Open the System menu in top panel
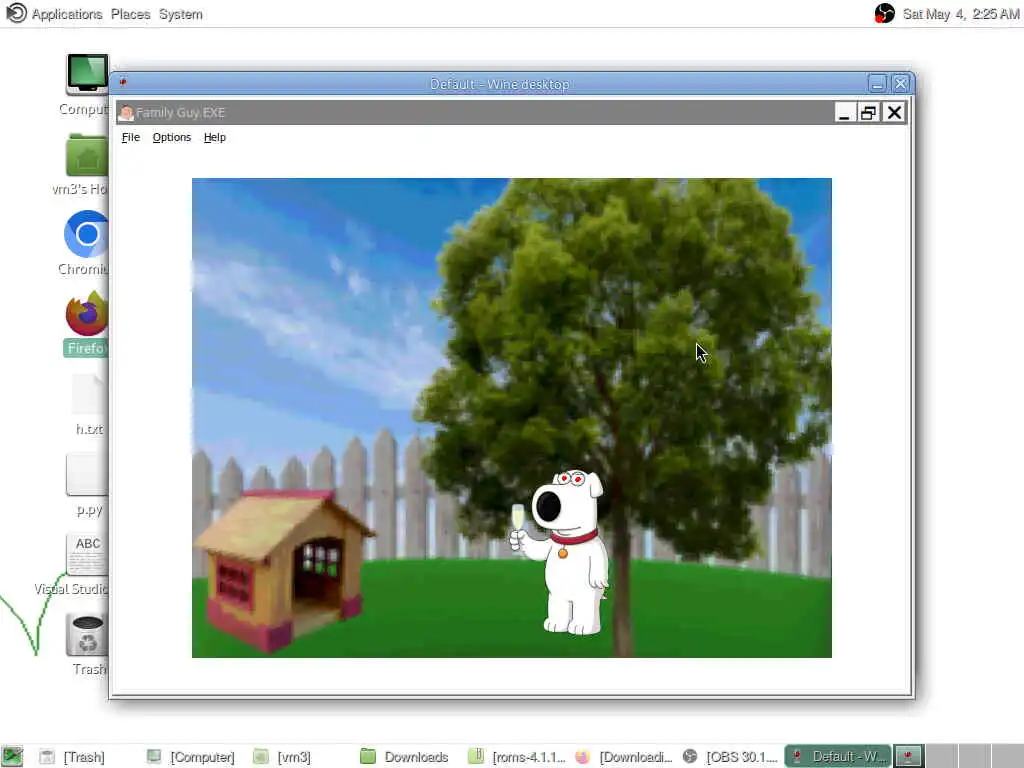Image resolution: width=1024 pixels, height=768 pixels. coord(181,14)
